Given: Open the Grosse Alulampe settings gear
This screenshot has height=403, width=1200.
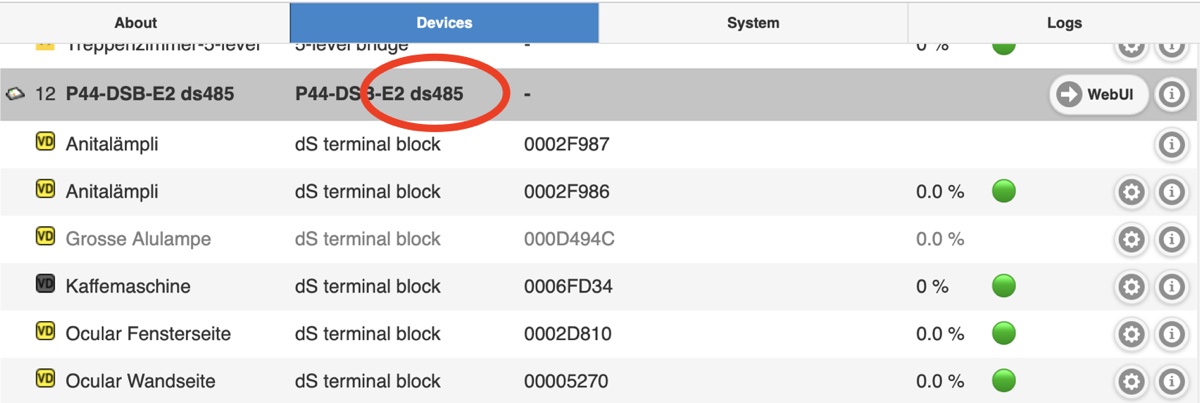Looking at the screenshot, I should coord(1131,239).
